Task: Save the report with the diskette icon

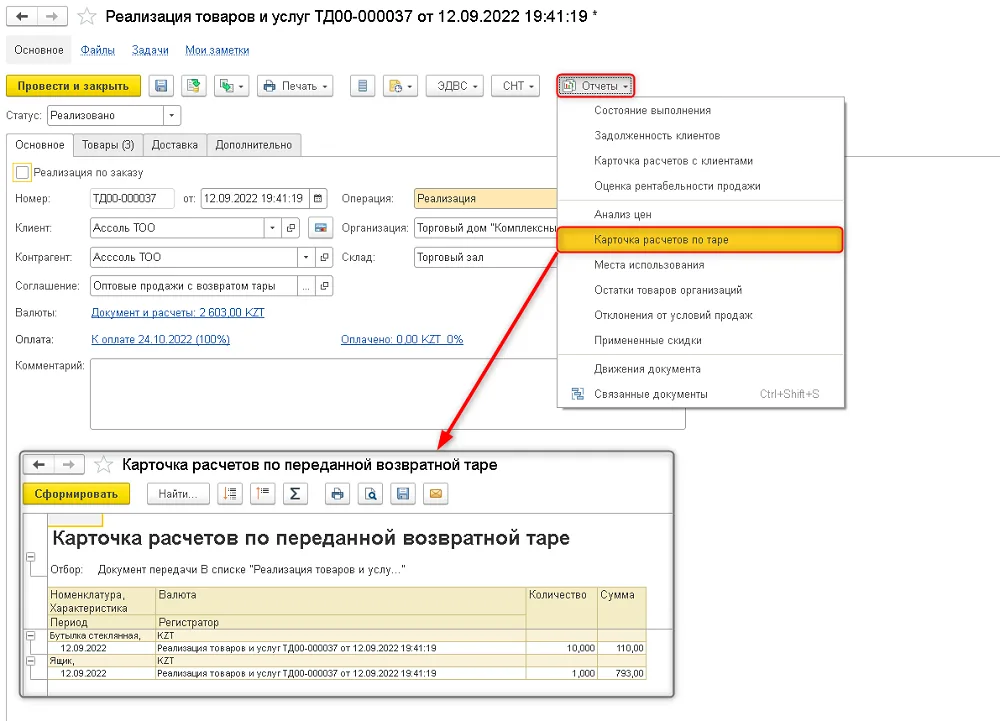Action: [403, 494]
